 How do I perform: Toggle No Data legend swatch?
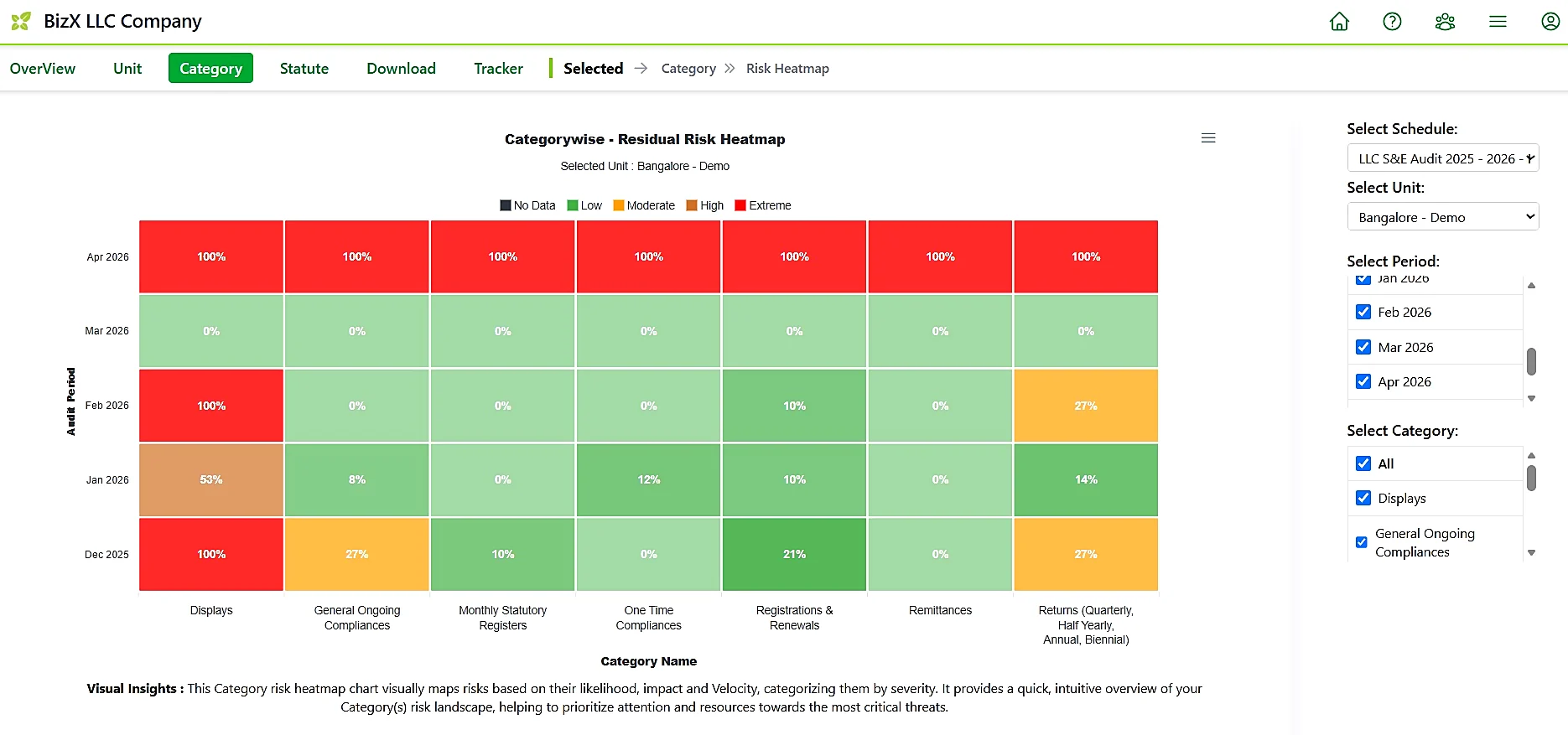point(506,205)
